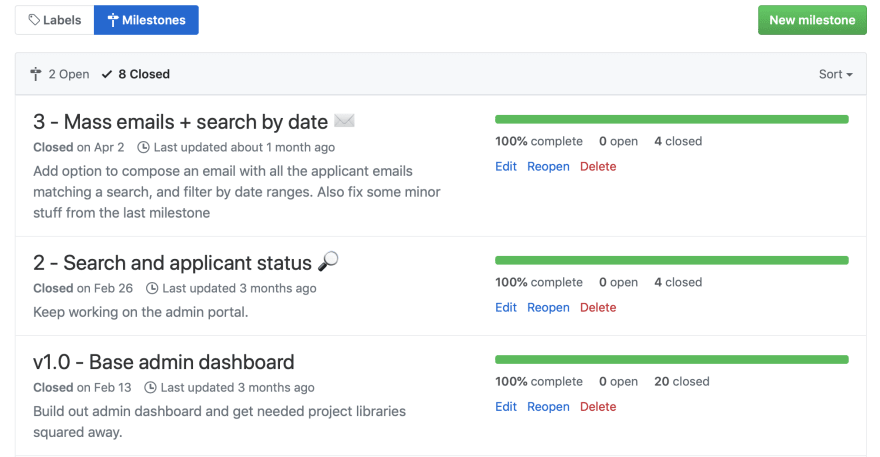Click '20 closed' in Base admin dashboard row
This screenshot has width=880, height=457.
pos(682,381)
